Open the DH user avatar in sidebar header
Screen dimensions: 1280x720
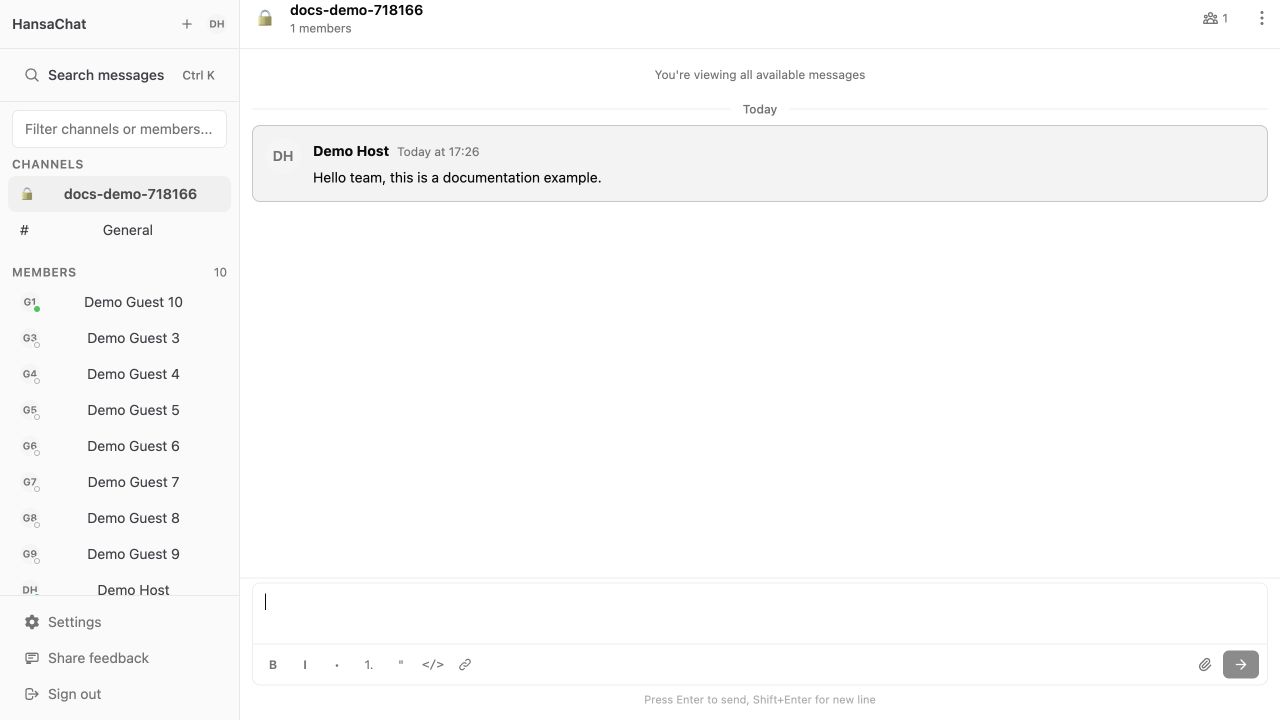point(217,24)
